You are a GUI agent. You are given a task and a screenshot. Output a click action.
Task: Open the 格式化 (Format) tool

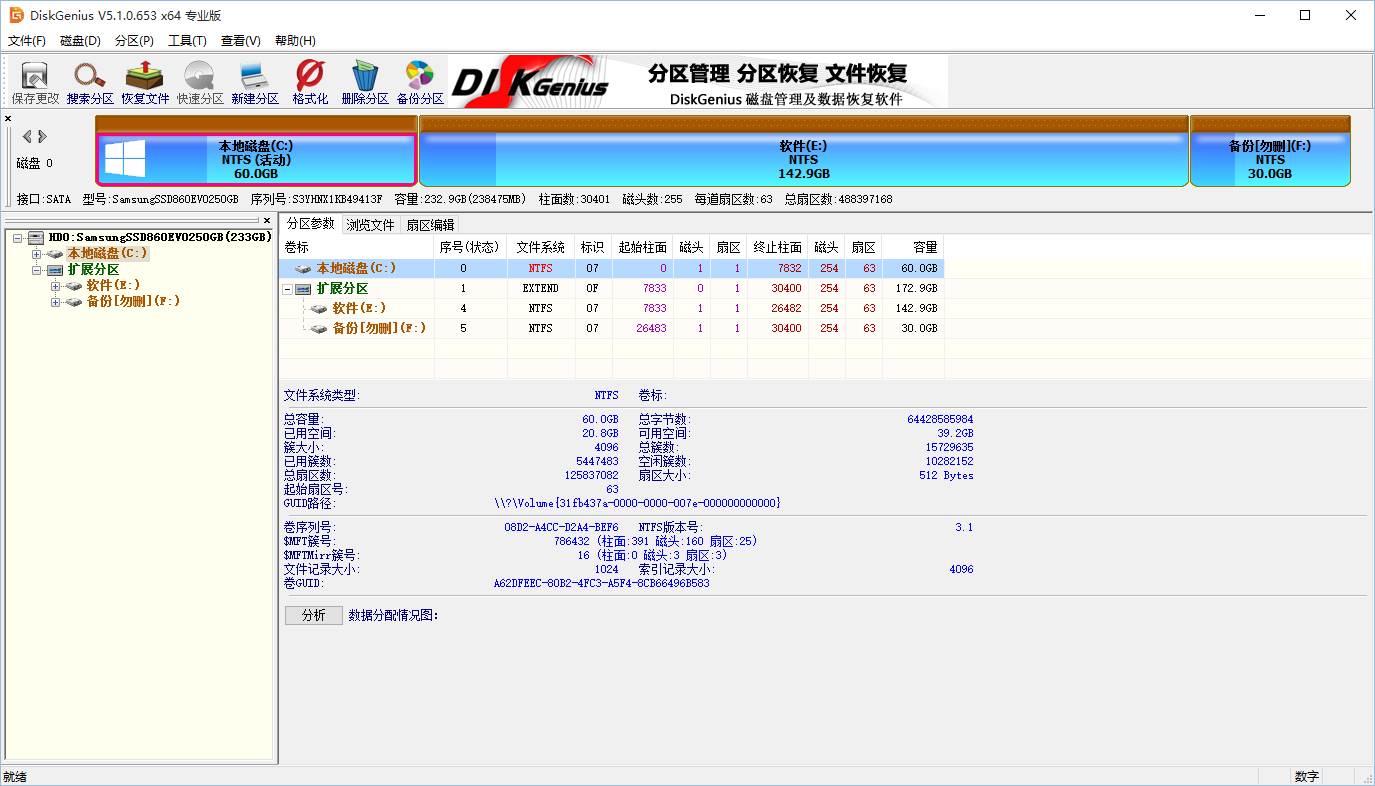pos(309,81)
